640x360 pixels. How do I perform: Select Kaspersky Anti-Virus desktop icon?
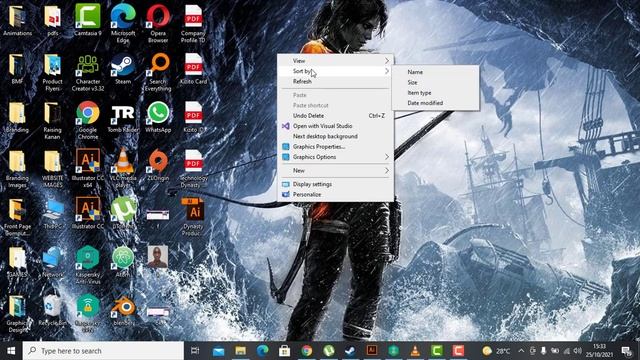[88, 264]
